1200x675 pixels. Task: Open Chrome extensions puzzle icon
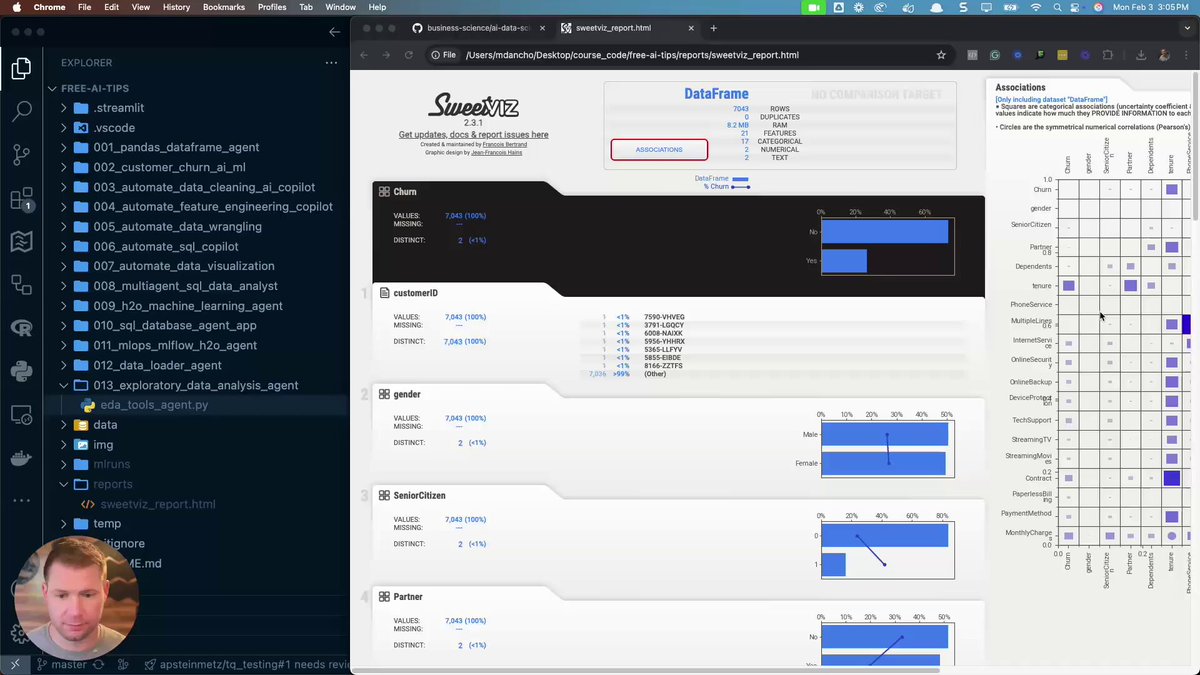pos(1109,55)
